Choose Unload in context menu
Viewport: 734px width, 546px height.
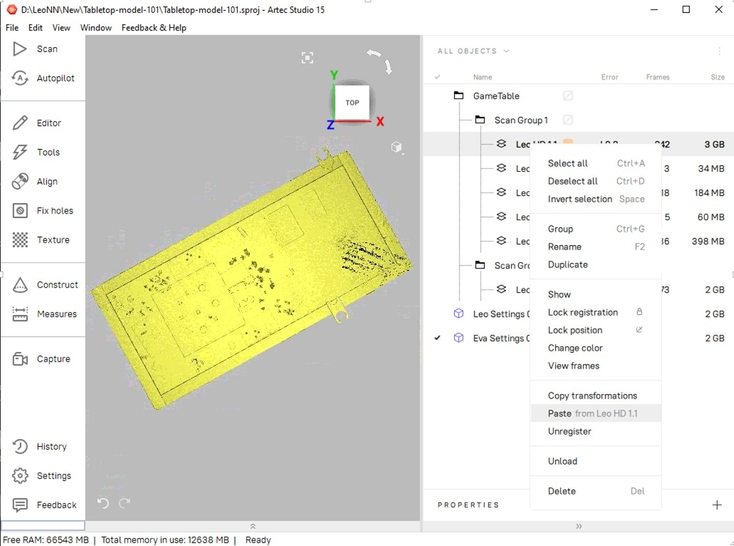595,461
